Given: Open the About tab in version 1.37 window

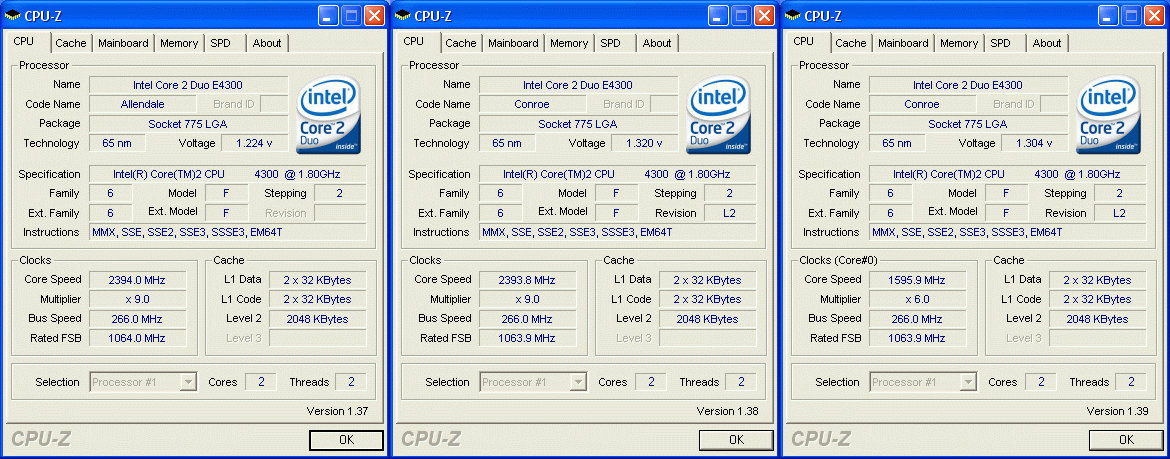Looking at the screenshot, I should pos(267,43).
